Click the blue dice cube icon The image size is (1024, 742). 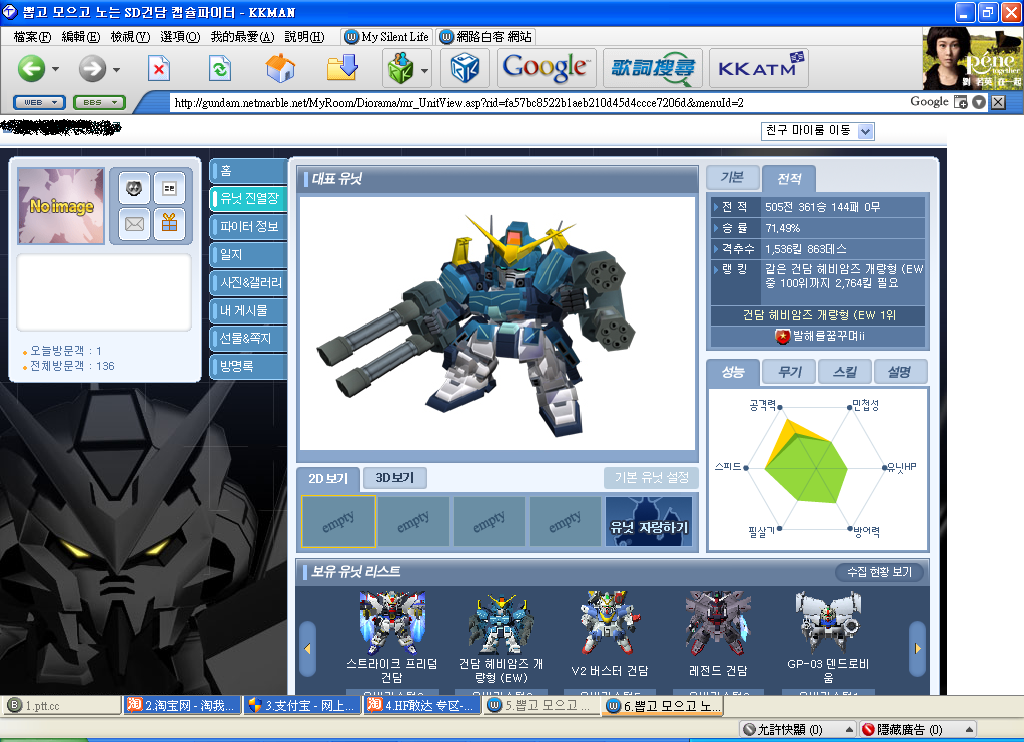coord(465,68)
